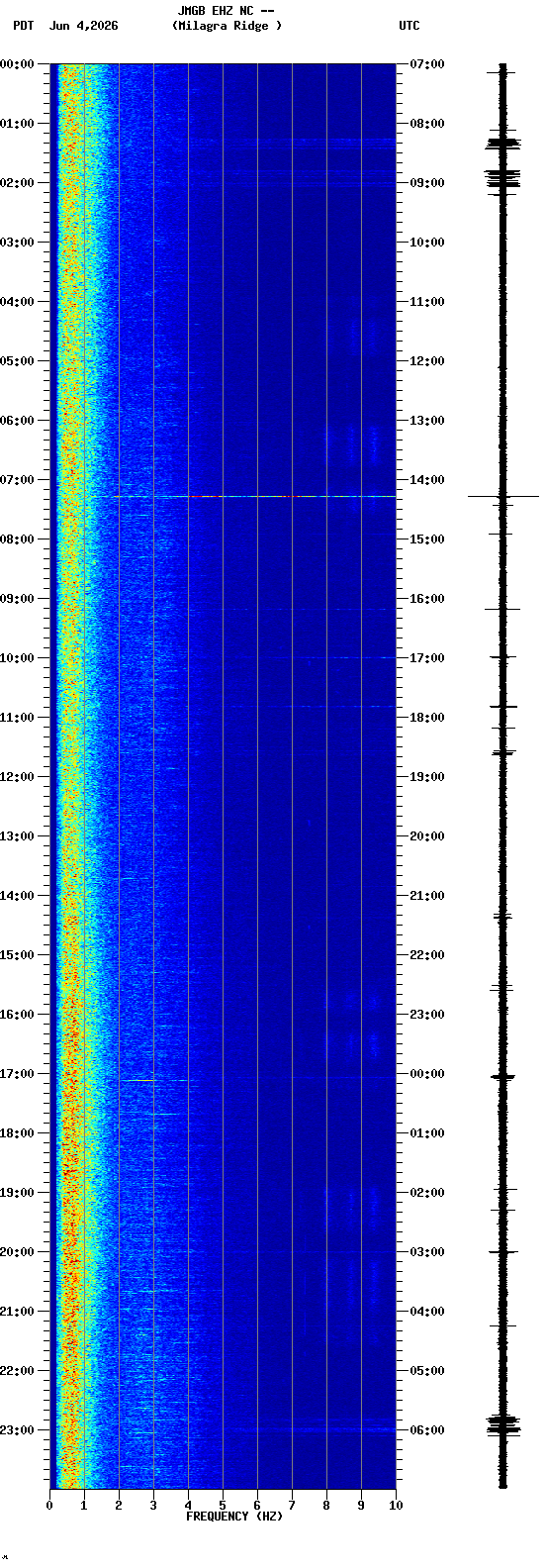Screen dimensions: 546x1568
Task: Click the 04:00 UTC time label
Action: (x=427, y=1312)
